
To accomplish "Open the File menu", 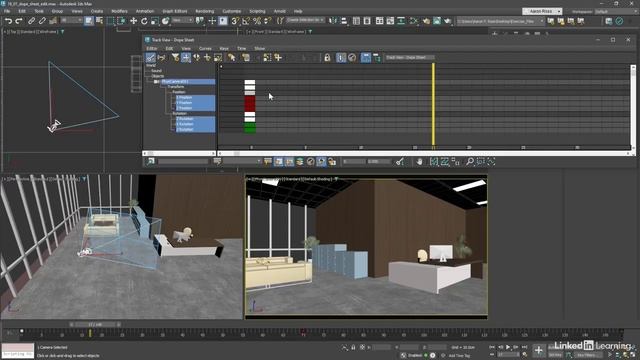I will [7, 11].
